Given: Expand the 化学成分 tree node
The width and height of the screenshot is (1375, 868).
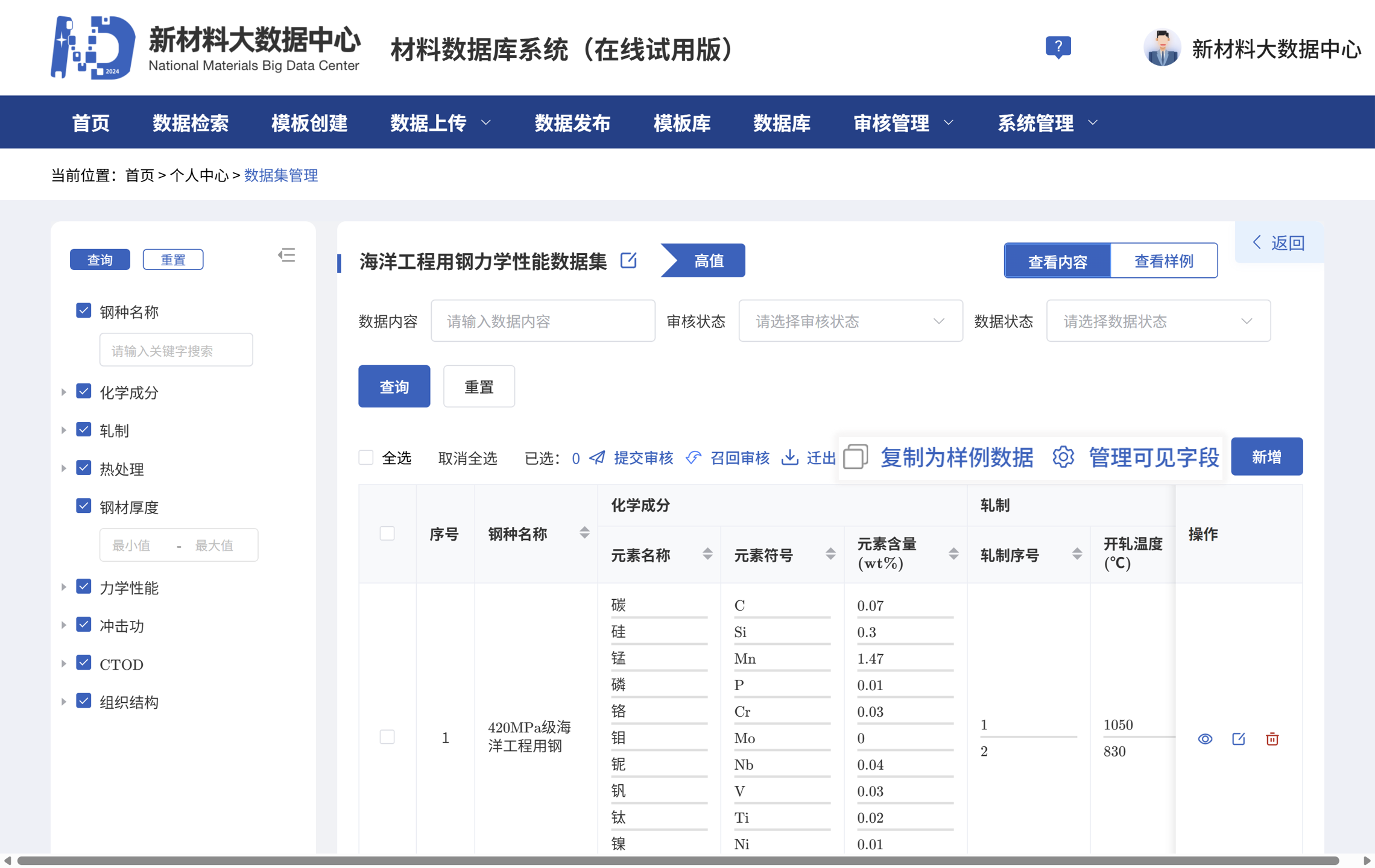Looking at the screenshot, I should (63, 392).
